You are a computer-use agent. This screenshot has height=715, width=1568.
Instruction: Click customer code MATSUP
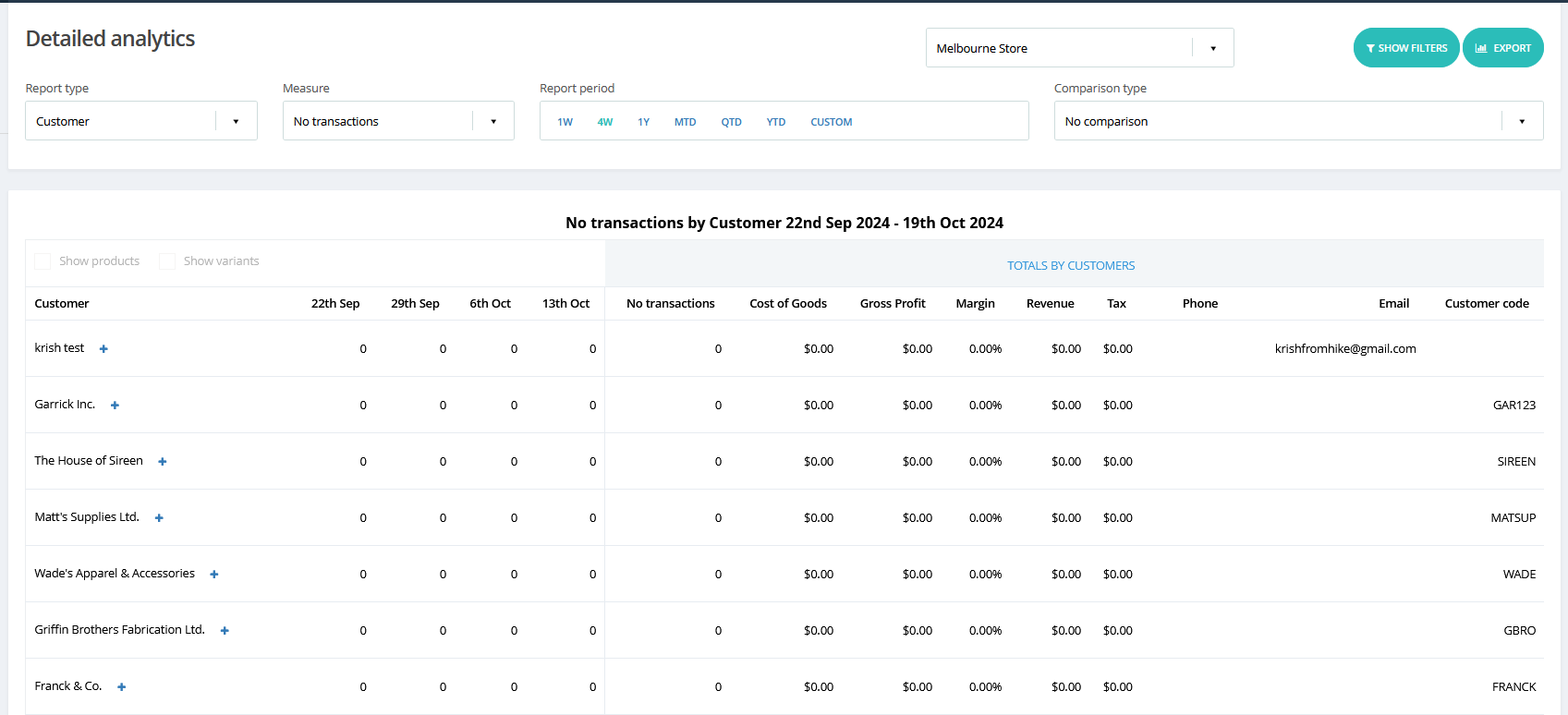1513,518
